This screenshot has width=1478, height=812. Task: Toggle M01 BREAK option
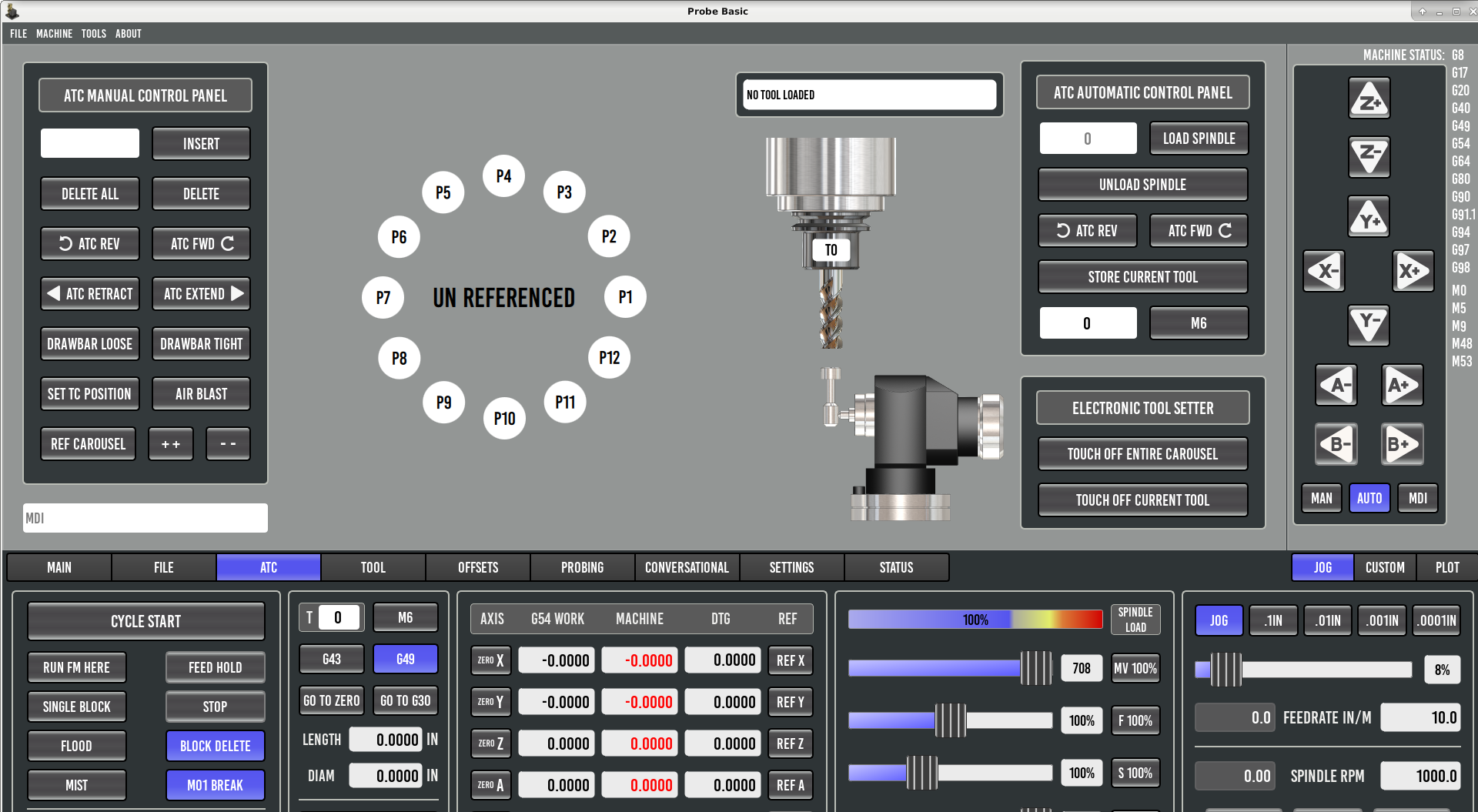point(216,784)
